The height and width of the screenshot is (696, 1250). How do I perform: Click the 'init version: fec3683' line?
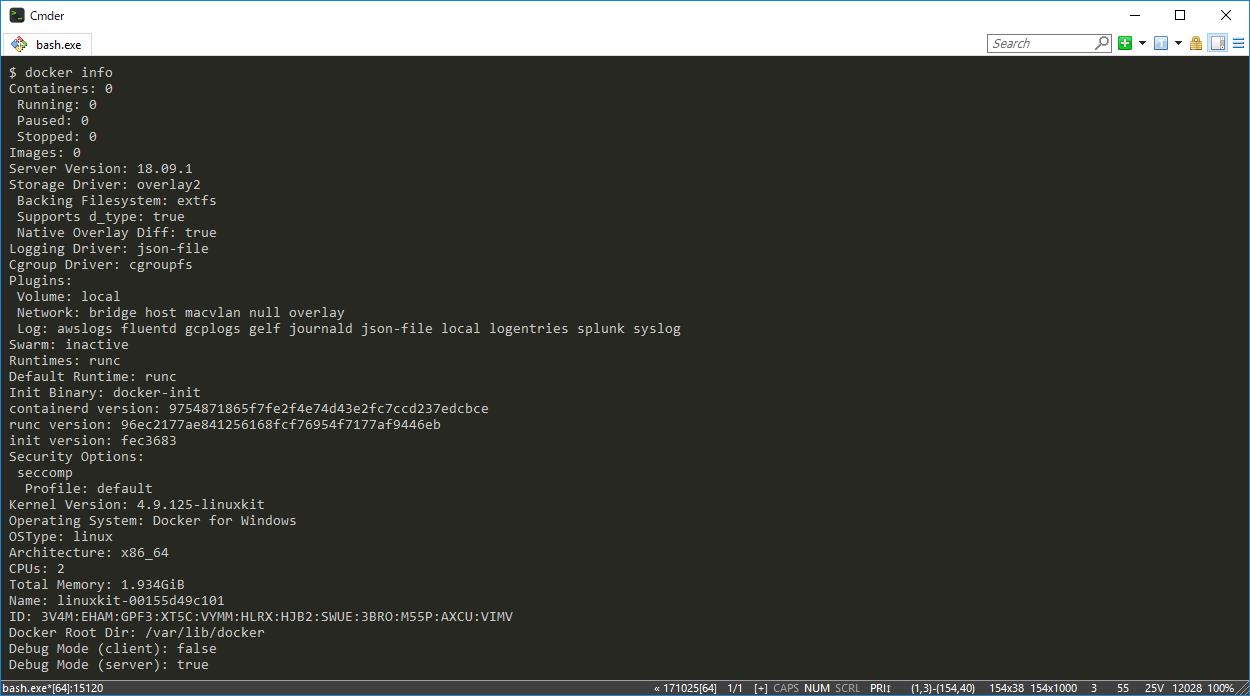[x=93, y=440]
